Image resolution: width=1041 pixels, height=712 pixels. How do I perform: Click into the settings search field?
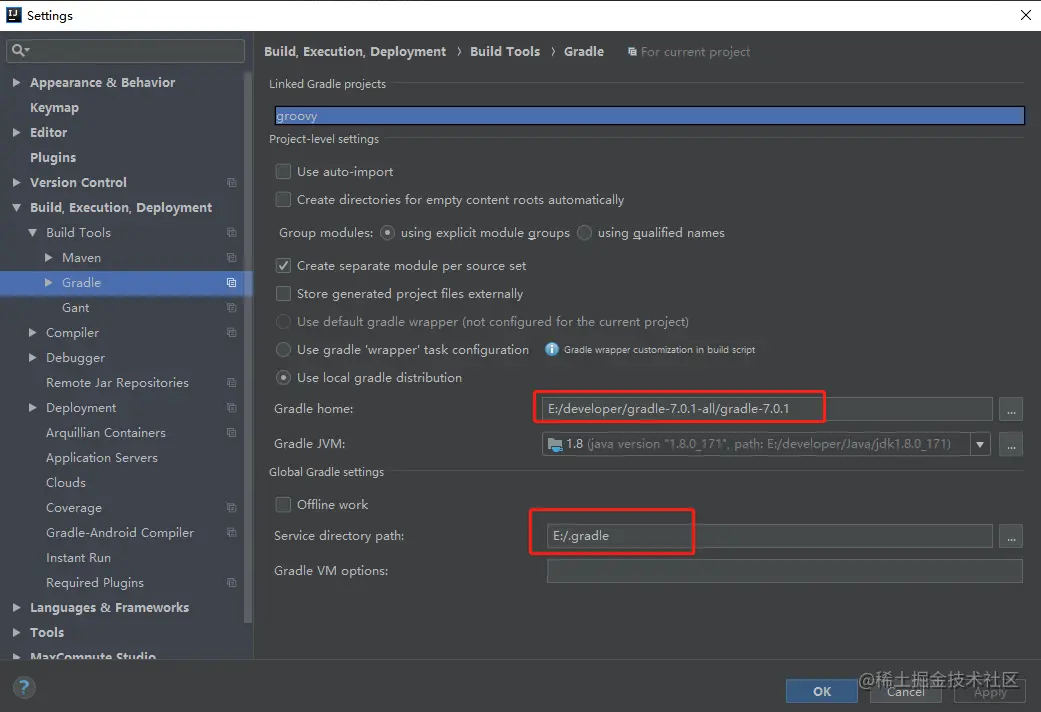125,50
